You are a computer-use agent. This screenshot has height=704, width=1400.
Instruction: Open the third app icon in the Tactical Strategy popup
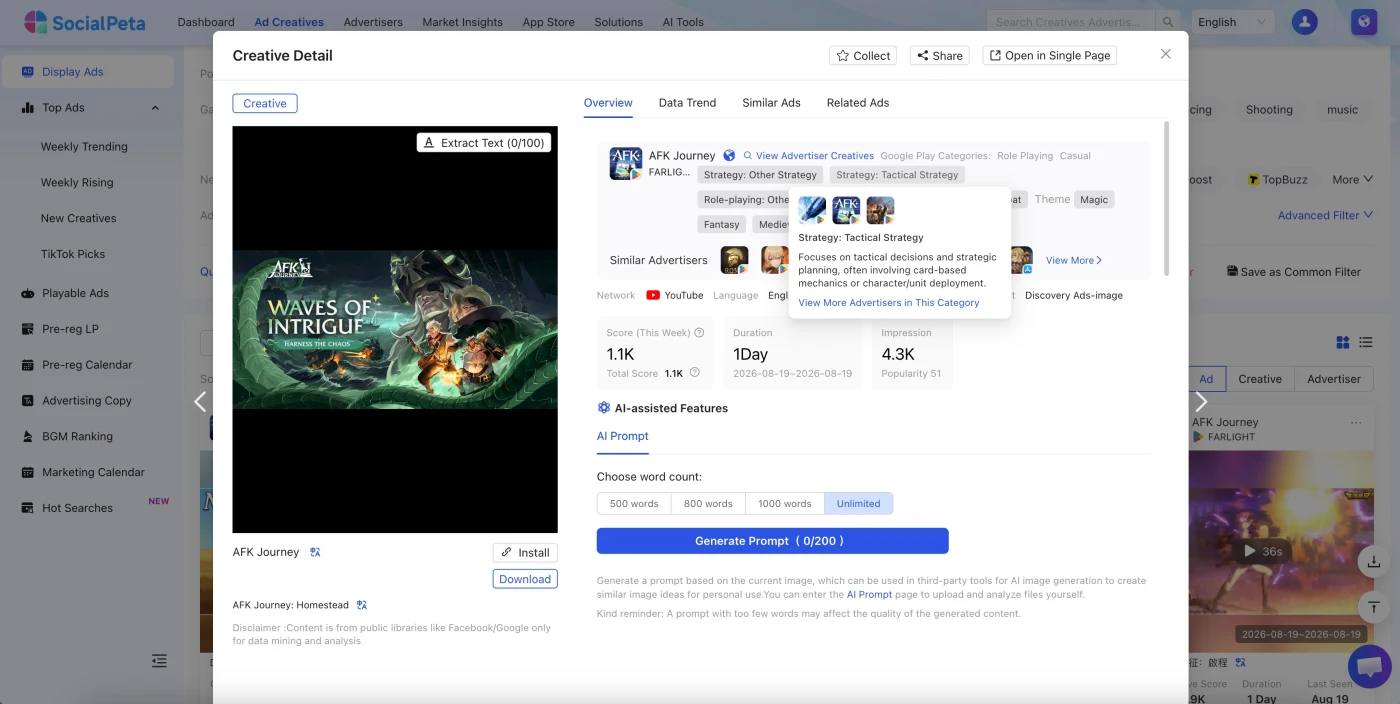pos(880,210)
